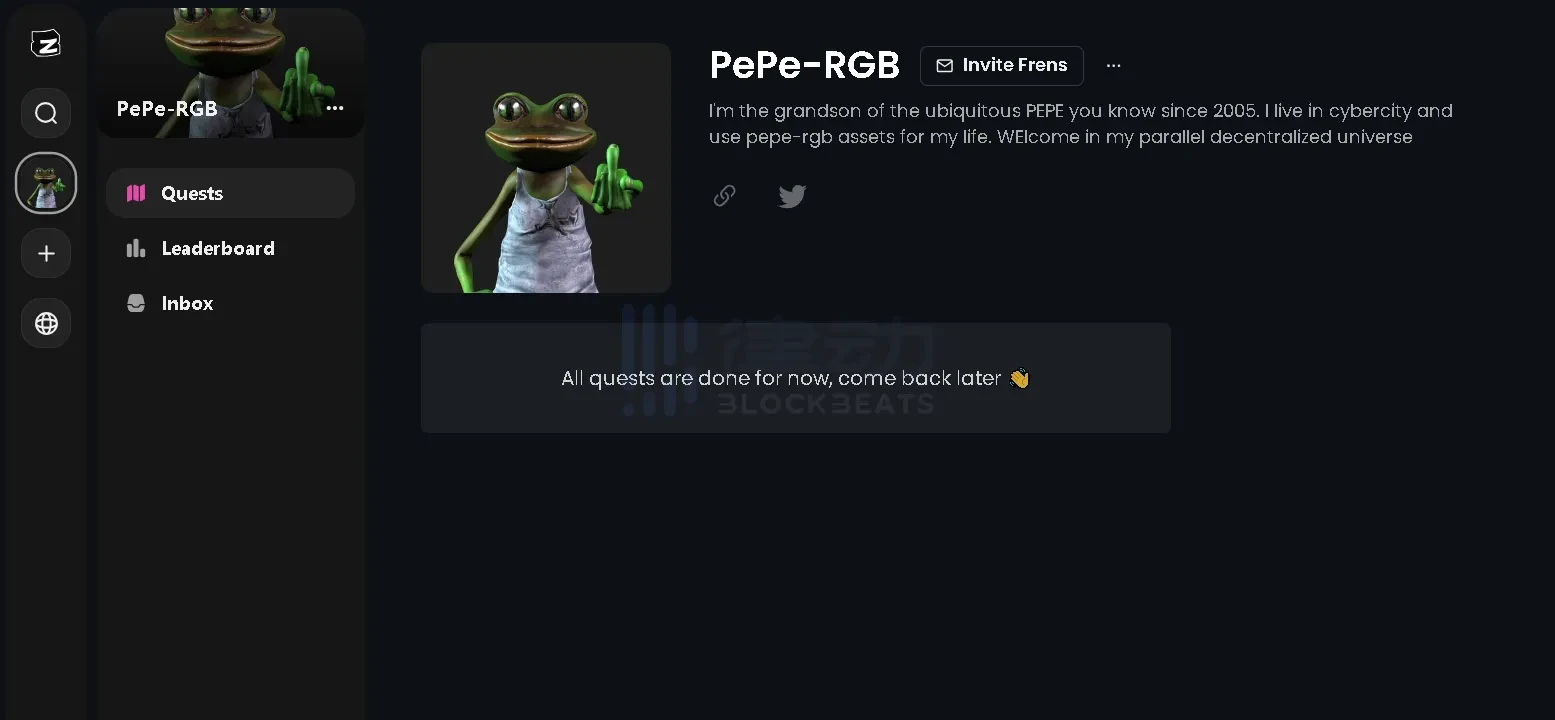This screenshot has height=720, width=1555.
Task: Open the Quests menu item
Action: tap(230, 193)
